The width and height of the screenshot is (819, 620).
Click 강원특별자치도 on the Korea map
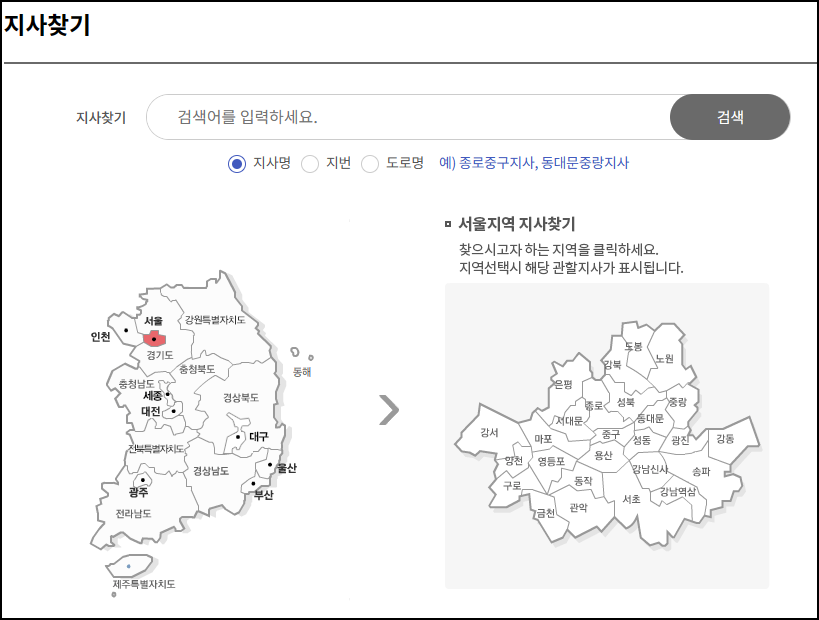tap(215, 320)
